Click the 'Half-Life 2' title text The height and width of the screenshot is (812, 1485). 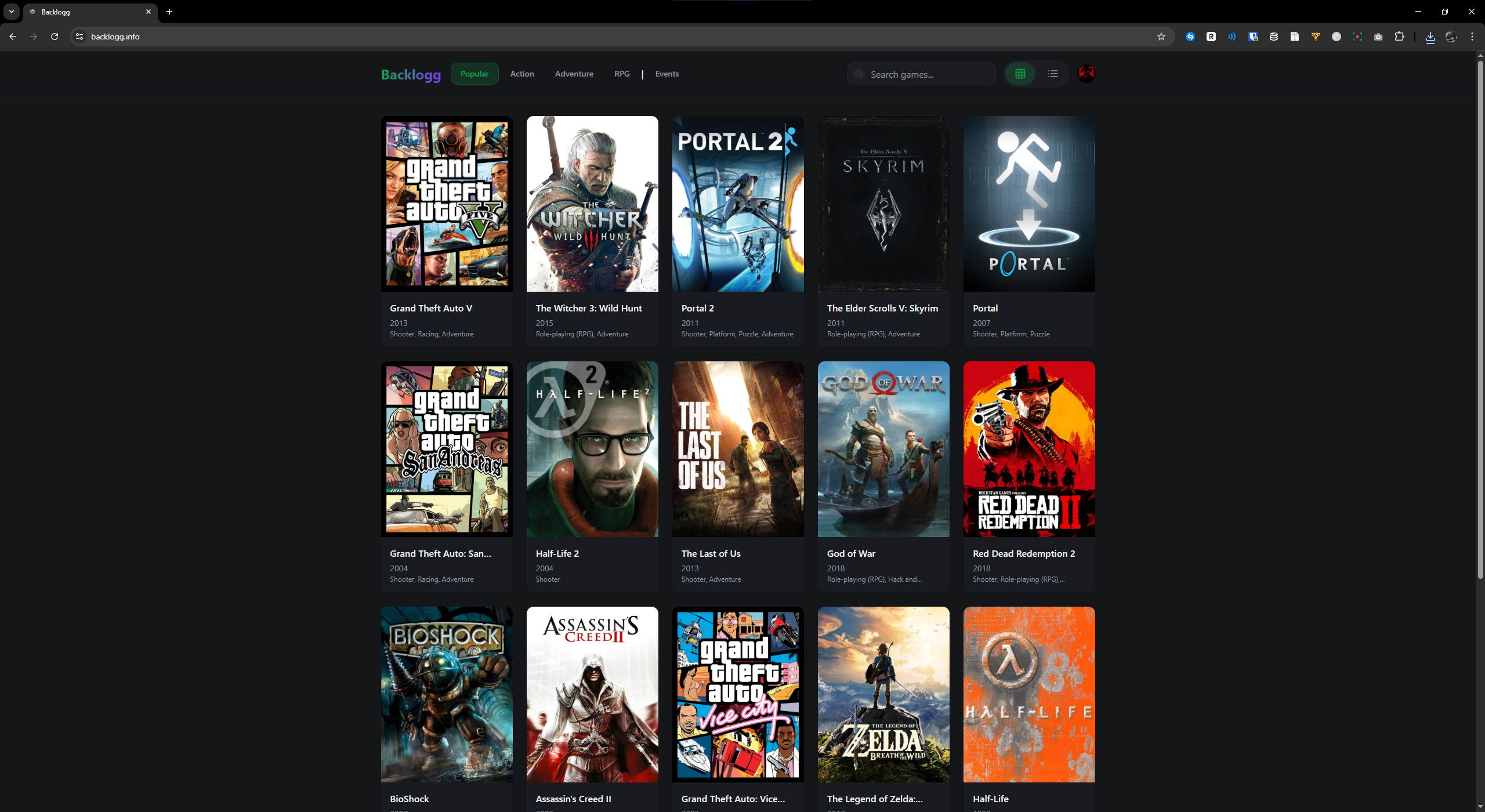tap(557, 553)
